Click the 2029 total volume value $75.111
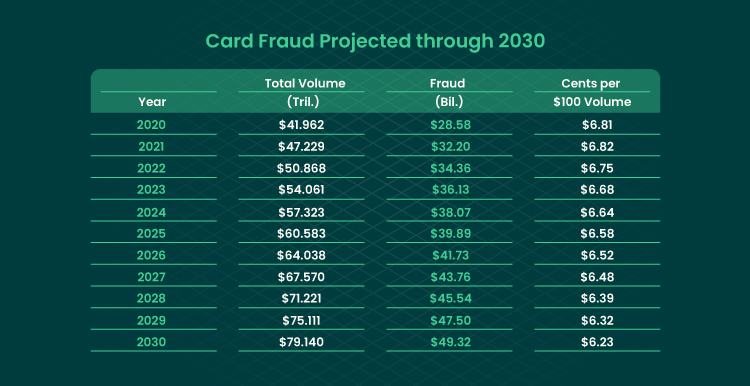 (x=301, y=320)
